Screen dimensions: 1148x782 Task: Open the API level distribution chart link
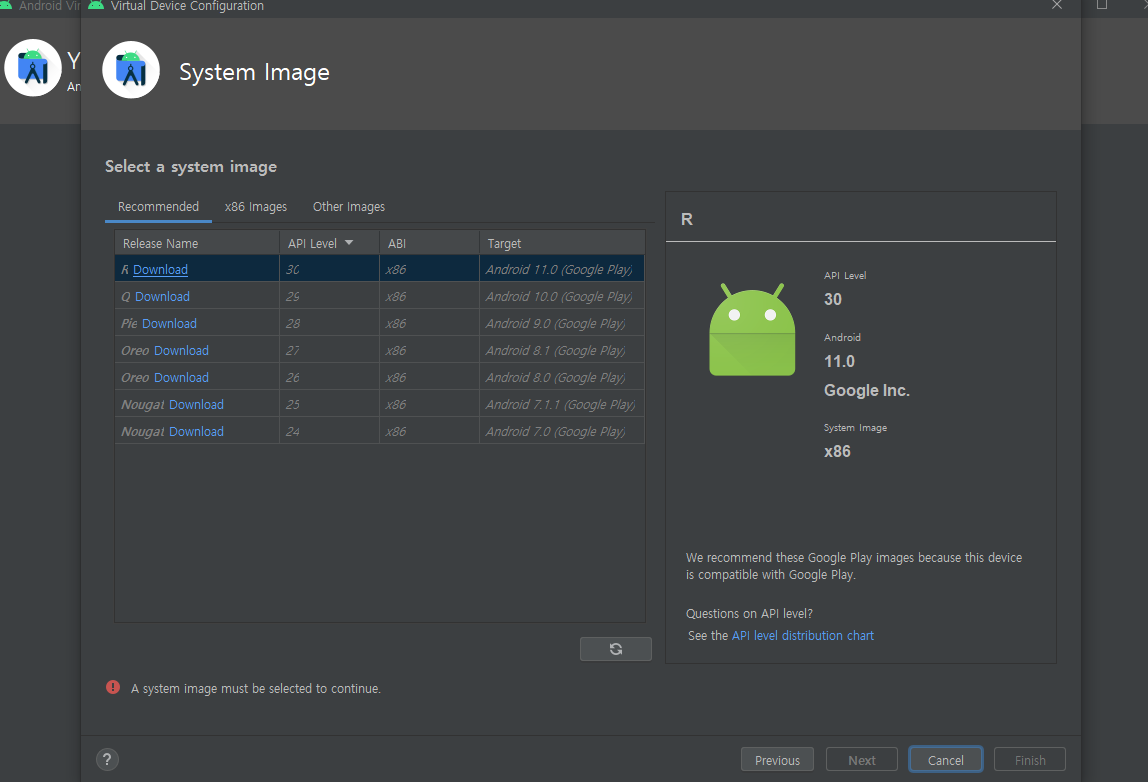coord(802,636)
